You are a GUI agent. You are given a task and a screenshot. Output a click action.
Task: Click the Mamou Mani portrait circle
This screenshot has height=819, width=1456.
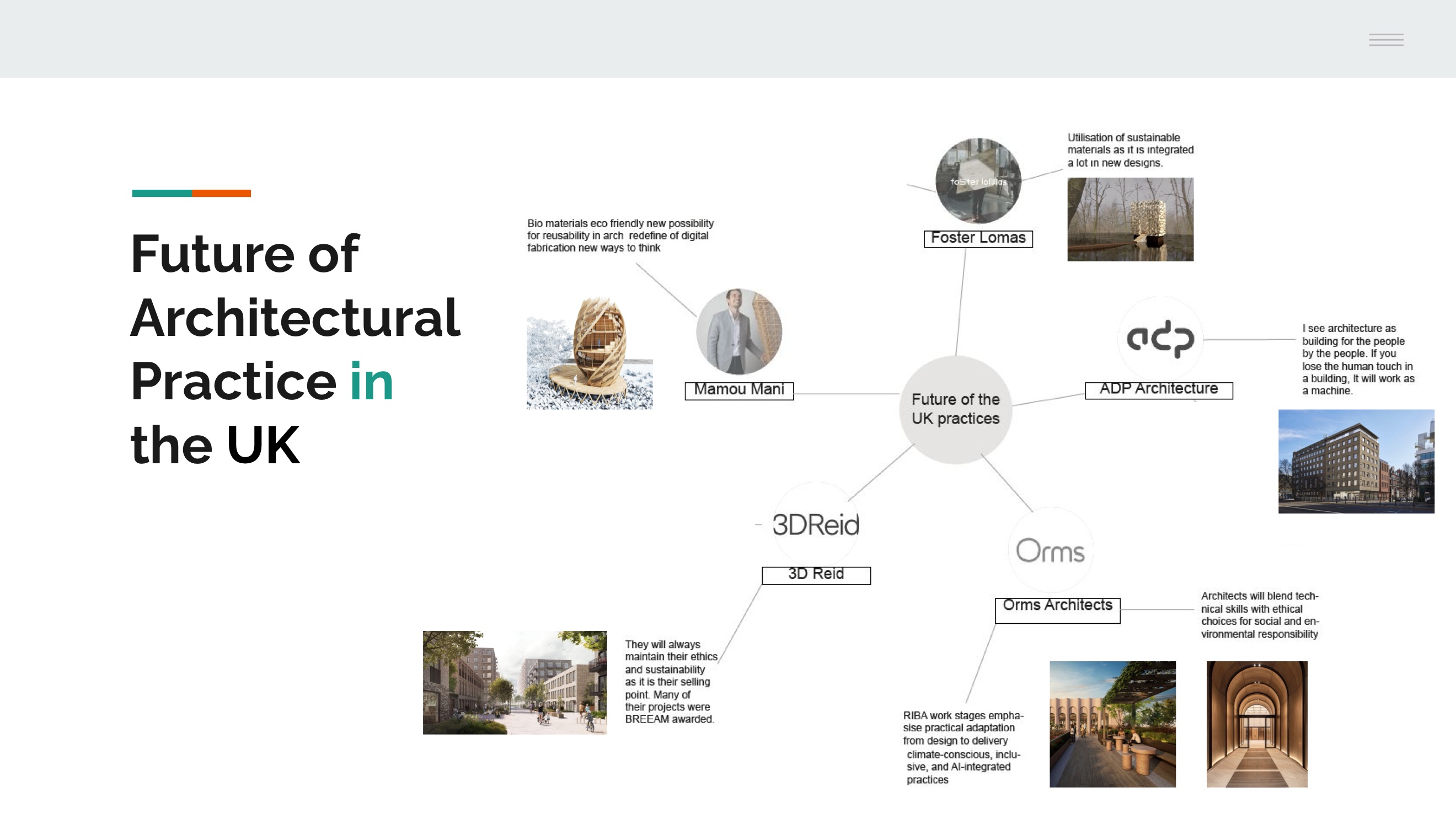click(x=739, y=332)
